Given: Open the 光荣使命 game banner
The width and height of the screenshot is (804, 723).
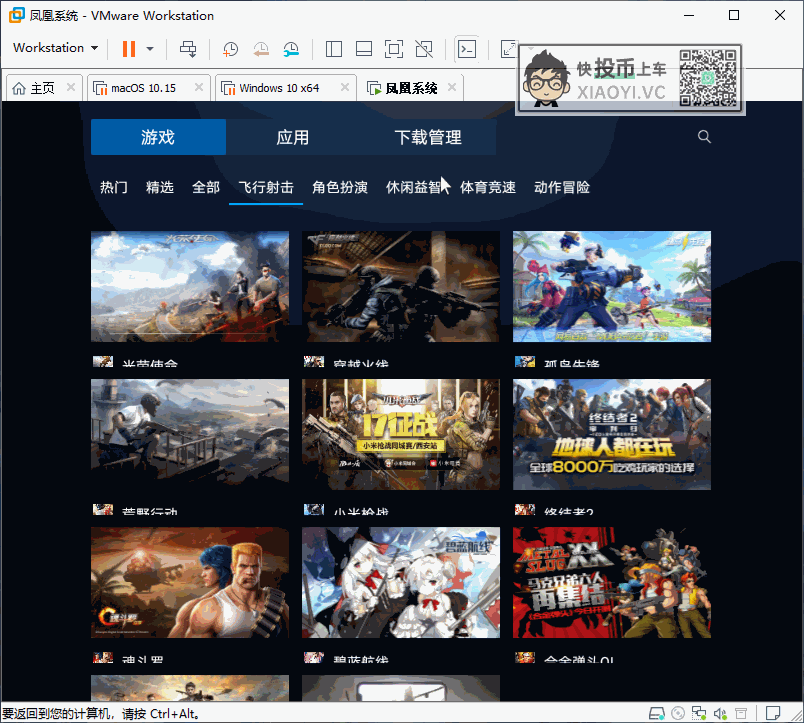Looking at the screenshot, I should pyautogui.click(x=190, y=286).
